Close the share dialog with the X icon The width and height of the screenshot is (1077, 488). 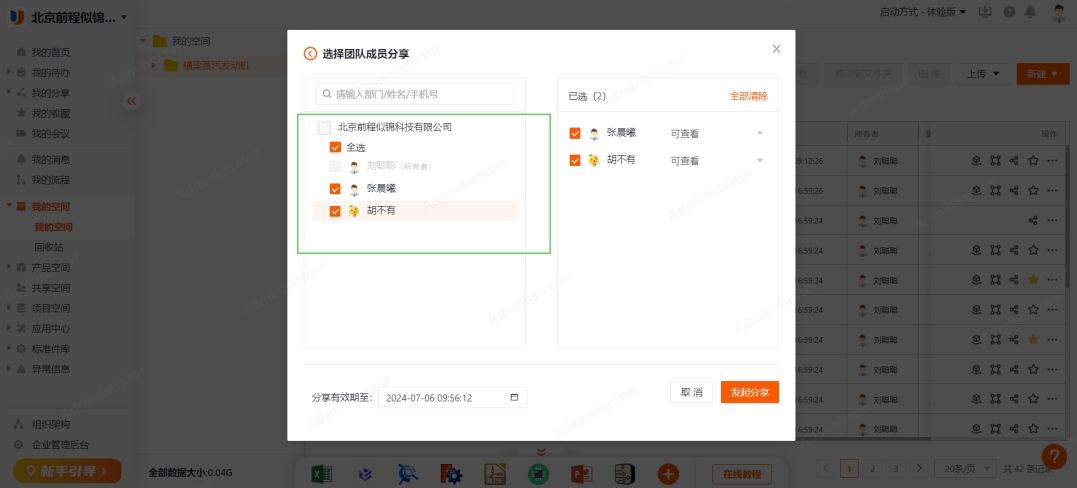776,49
